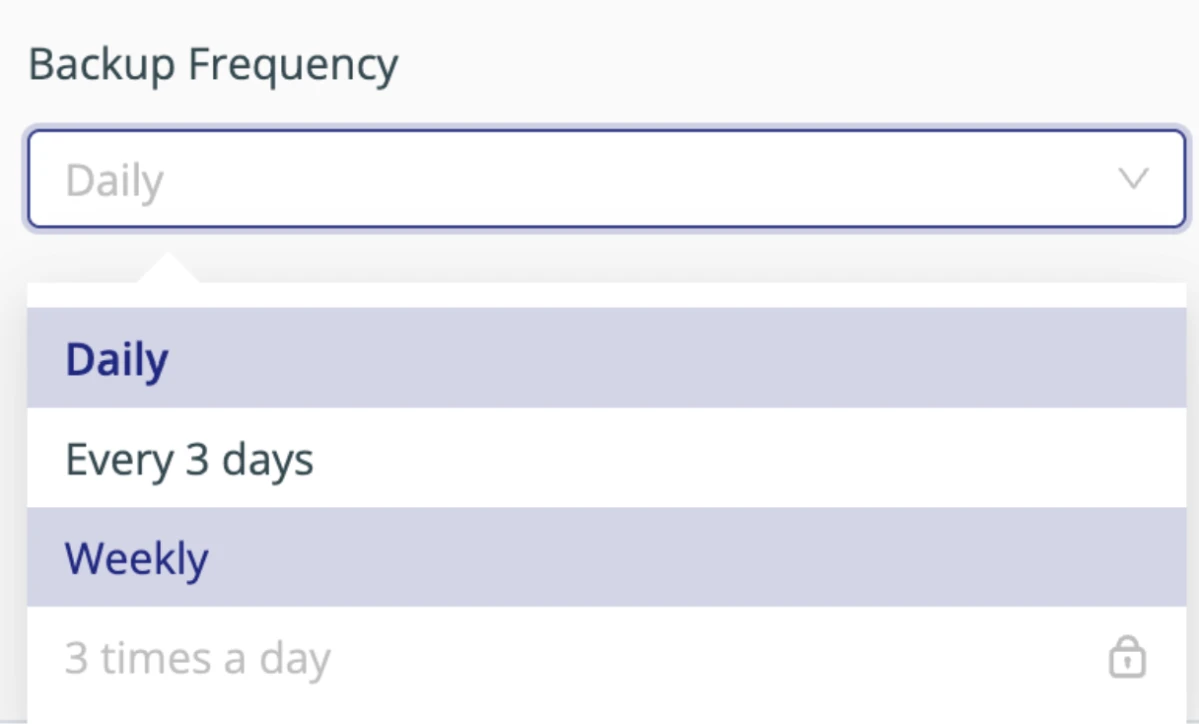Click the greyed 3 times a day text
Screen dimensions: 1199x724
[198, 659]
